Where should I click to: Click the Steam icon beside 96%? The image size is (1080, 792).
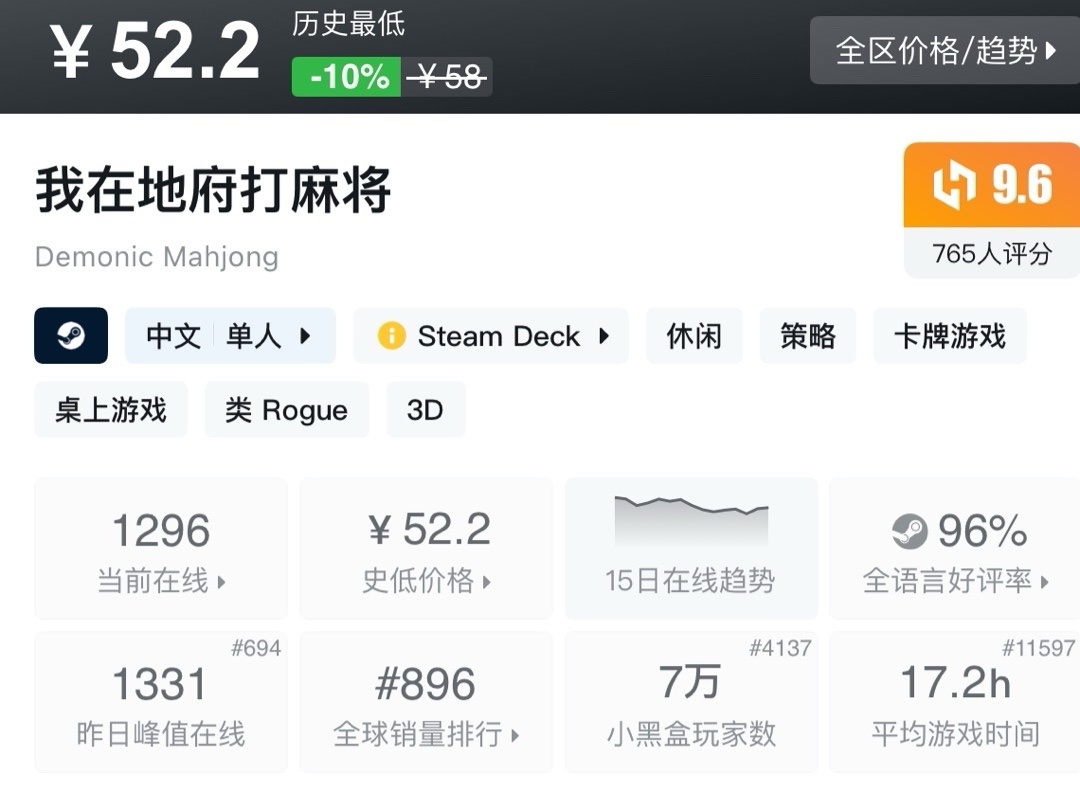910,532
